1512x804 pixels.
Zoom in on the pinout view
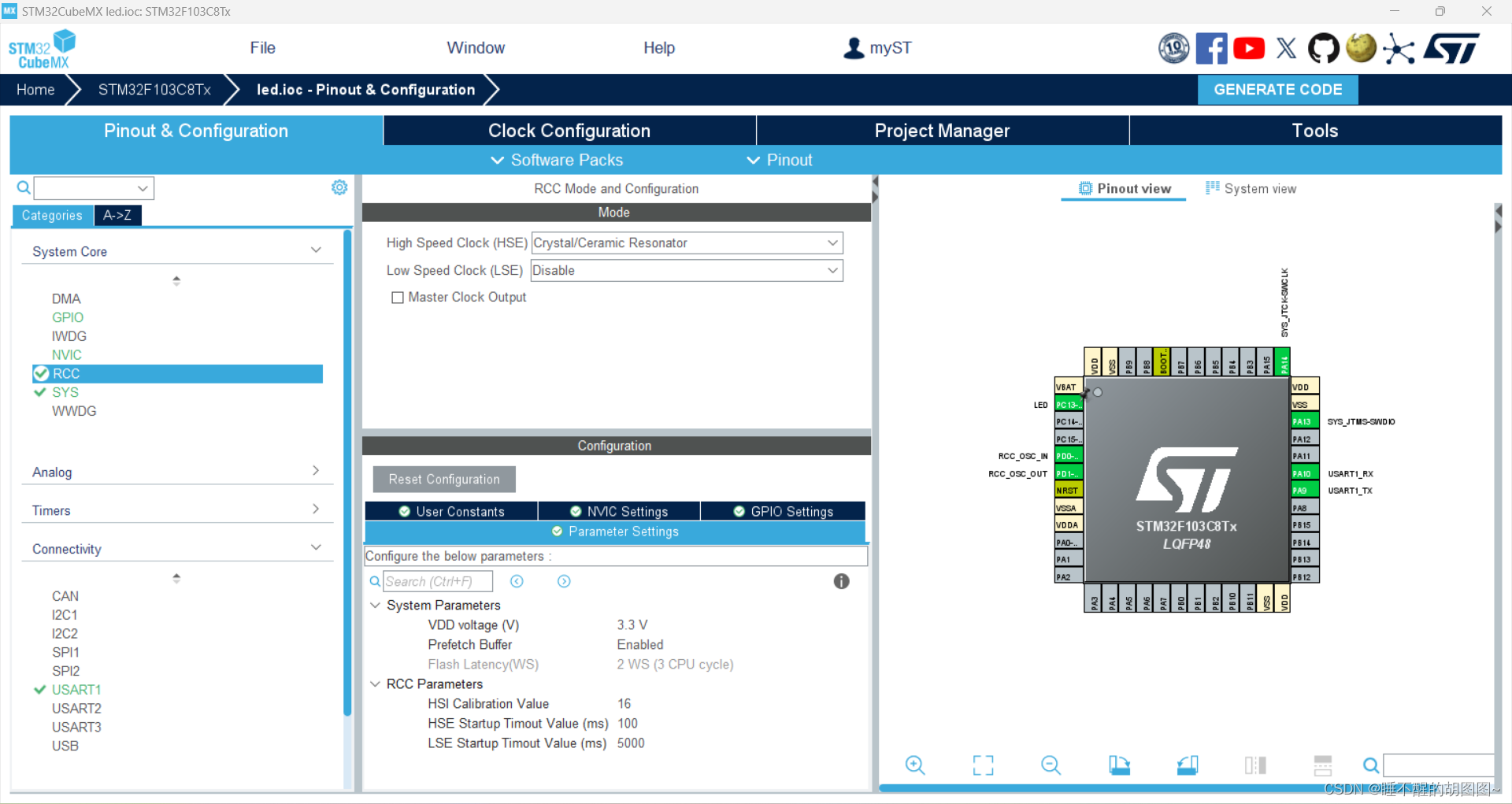(915, 765)
